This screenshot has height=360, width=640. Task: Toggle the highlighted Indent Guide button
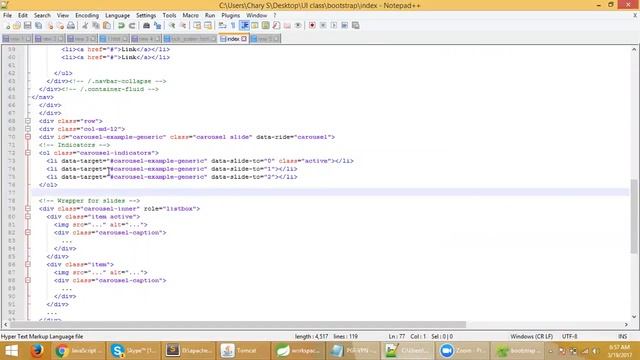click(244, 25)
